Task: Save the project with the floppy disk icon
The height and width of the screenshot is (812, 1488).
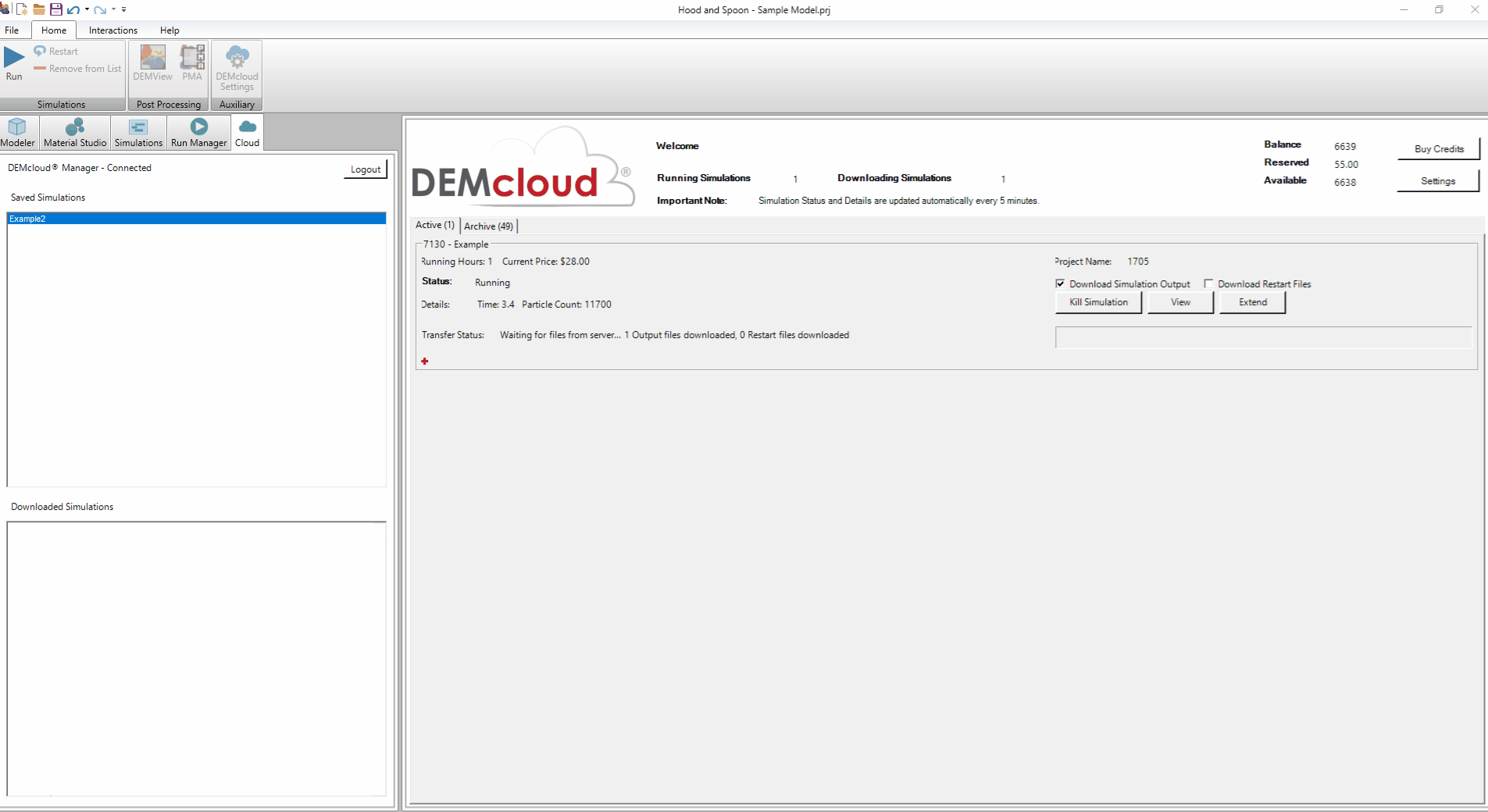Action: tap(55, 9)
